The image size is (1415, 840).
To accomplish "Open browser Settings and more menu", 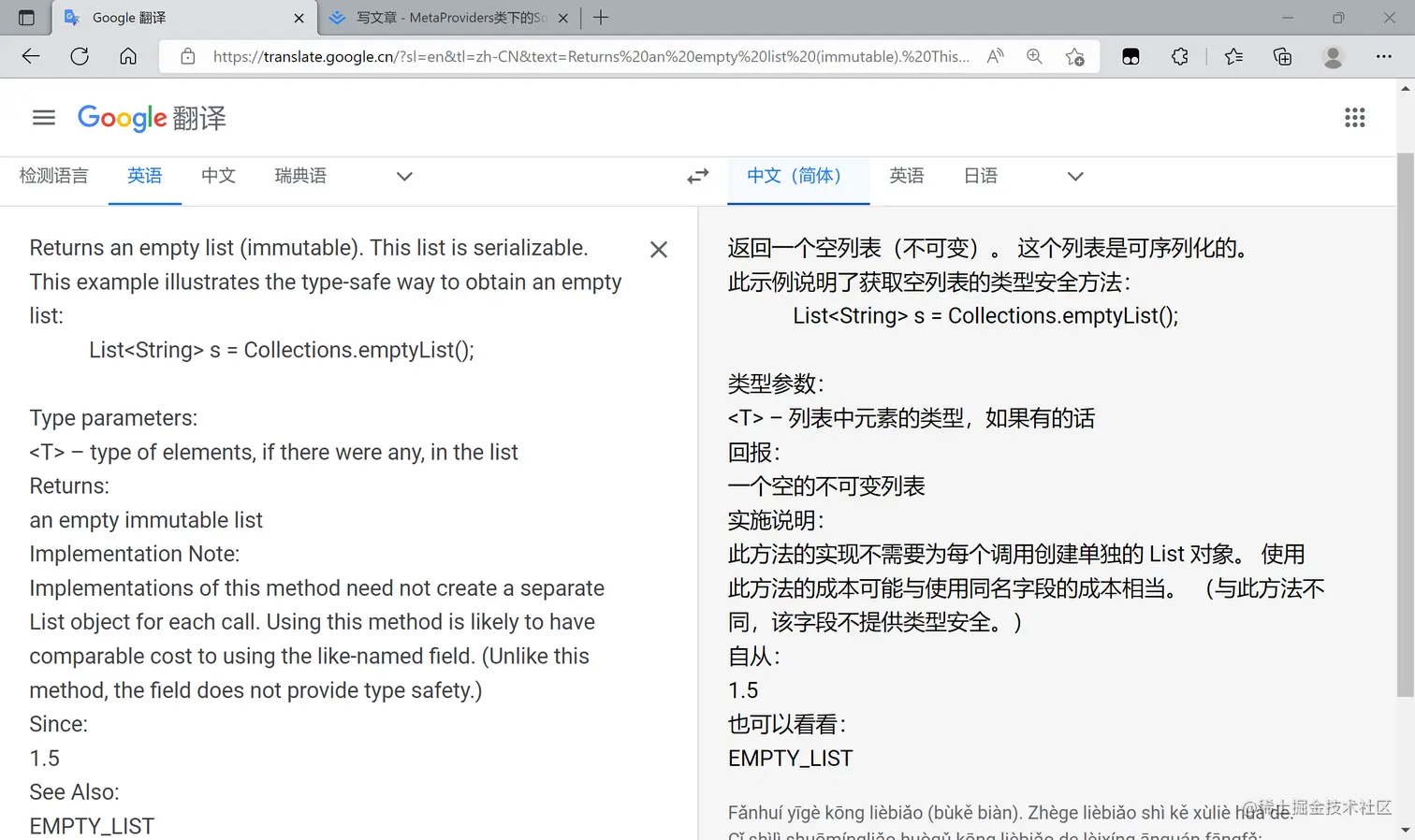I will [1384, 56].
